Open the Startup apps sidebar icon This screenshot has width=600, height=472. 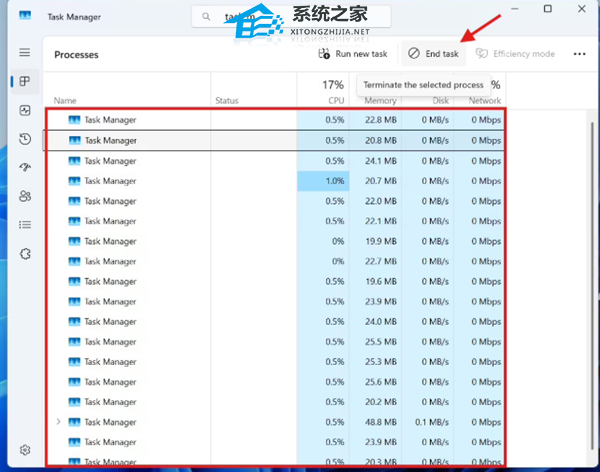(x=25, y=167)
